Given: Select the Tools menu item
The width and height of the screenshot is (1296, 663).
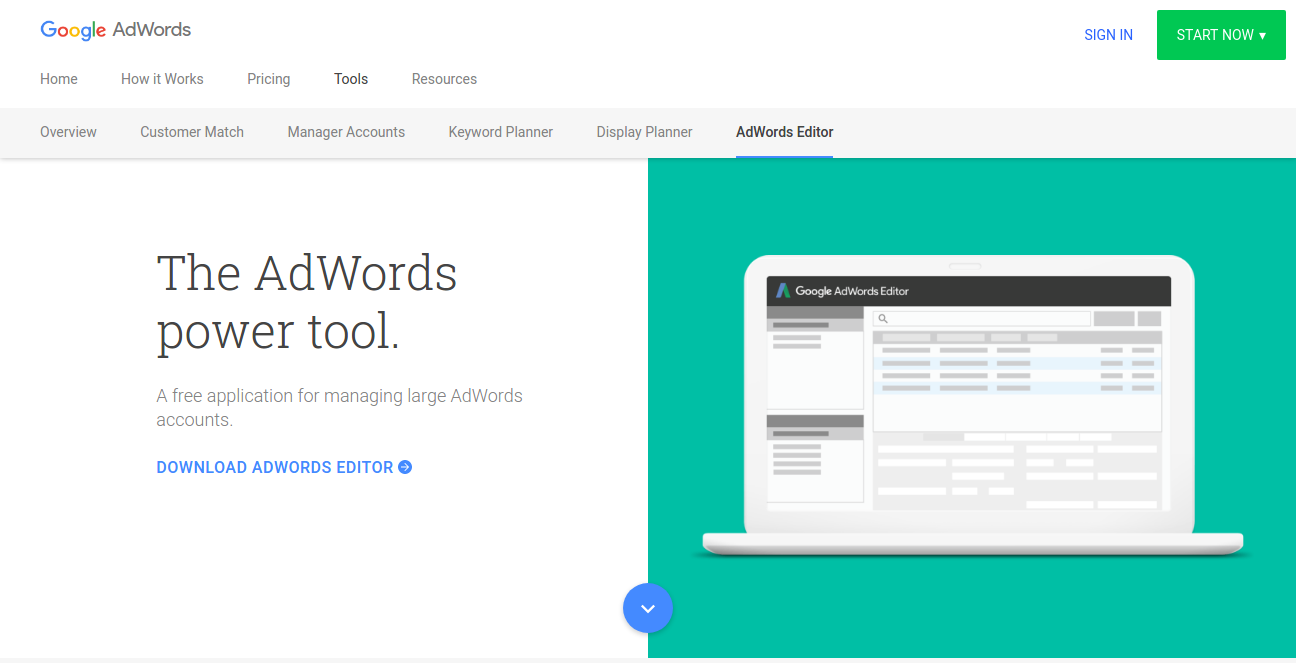Looking at the screenshot, I should click(x=351, y=79).
